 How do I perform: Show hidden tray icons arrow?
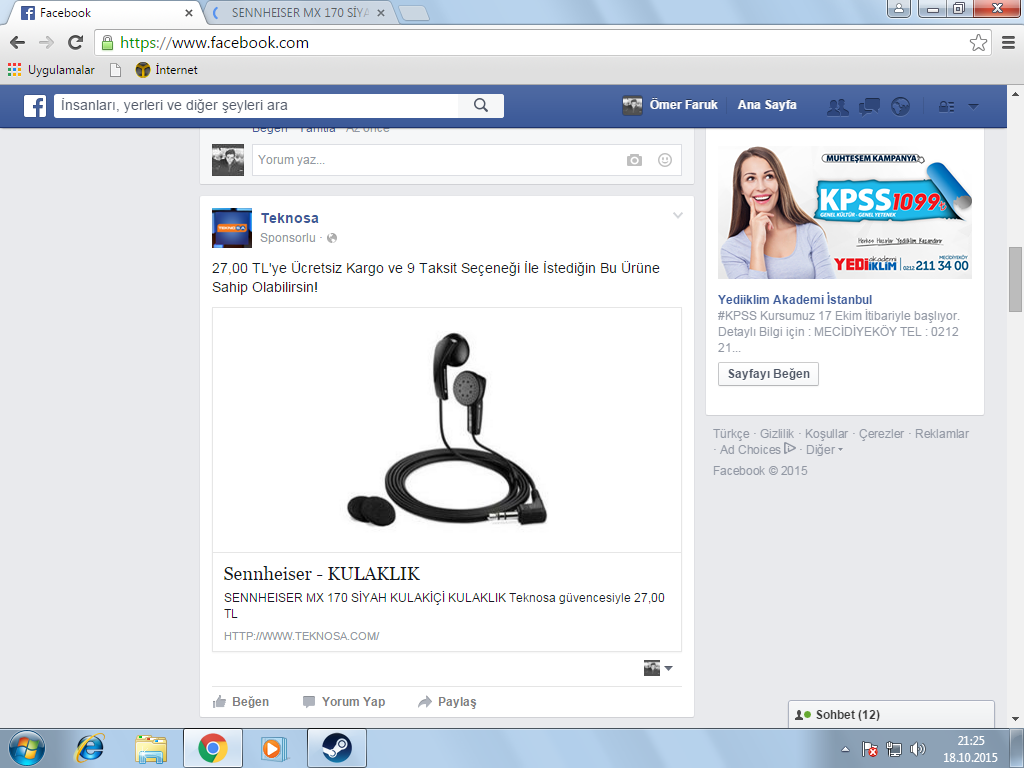(845, 750)
